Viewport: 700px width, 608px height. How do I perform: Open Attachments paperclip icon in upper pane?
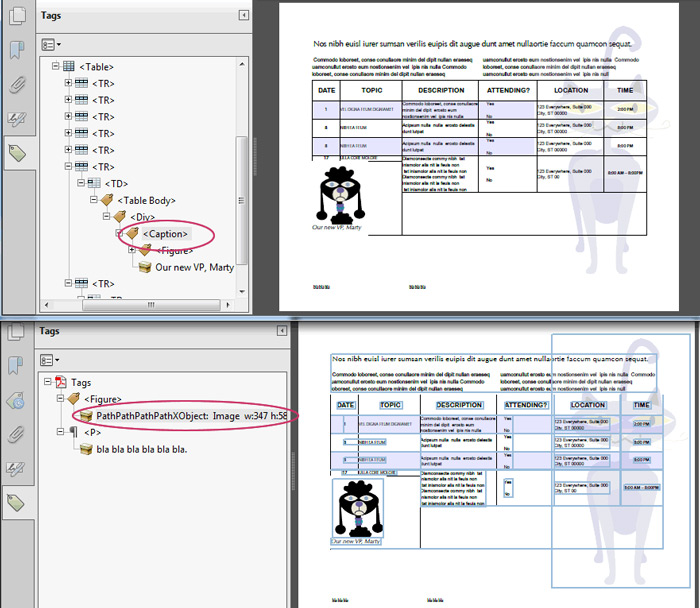tap(16, 85)
